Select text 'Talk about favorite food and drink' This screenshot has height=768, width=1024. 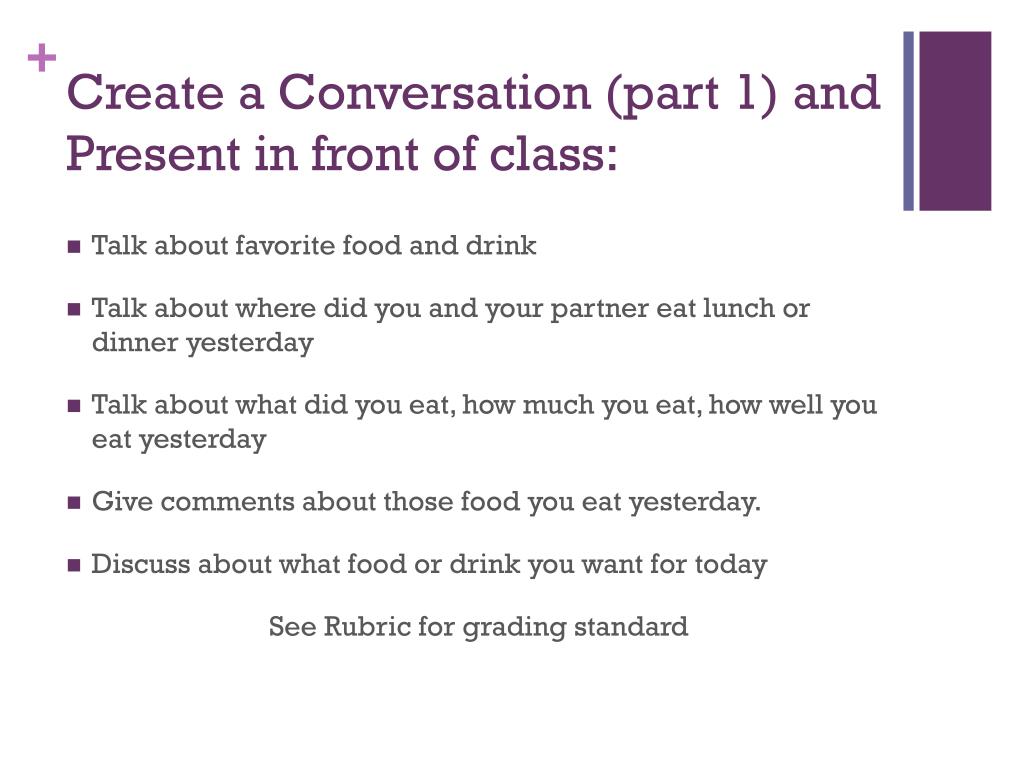tap(314, 246)
